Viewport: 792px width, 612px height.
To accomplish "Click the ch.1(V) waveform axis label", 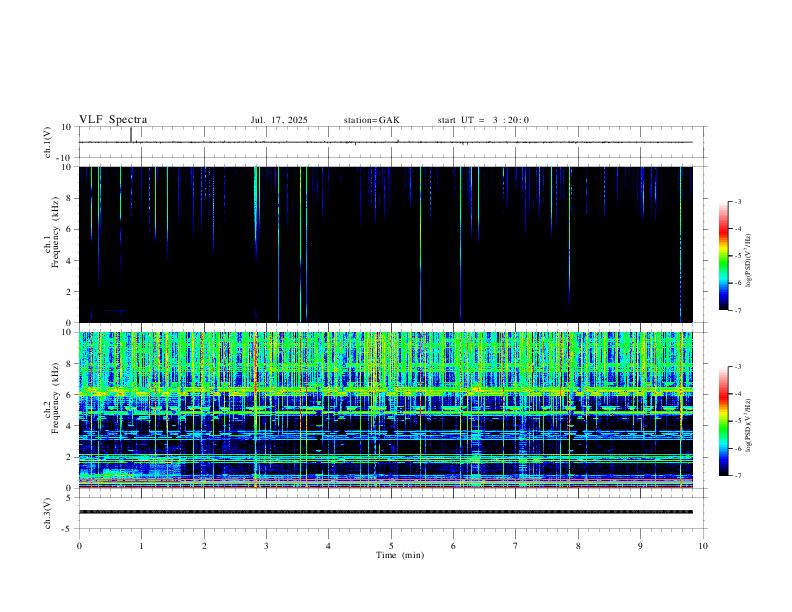I will click(x=47, y=142).
